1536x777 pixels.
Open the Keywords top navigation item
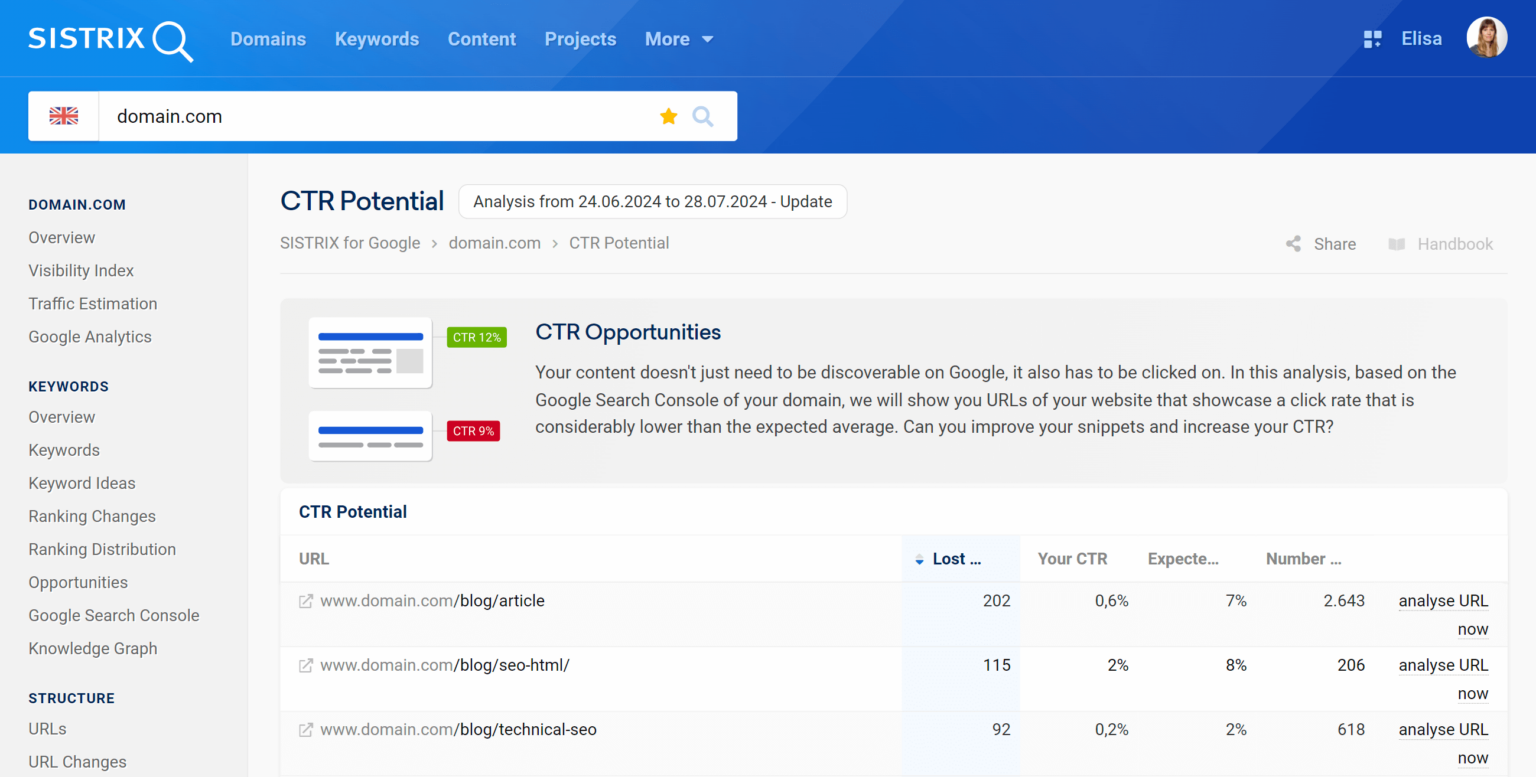click(377, 39)
